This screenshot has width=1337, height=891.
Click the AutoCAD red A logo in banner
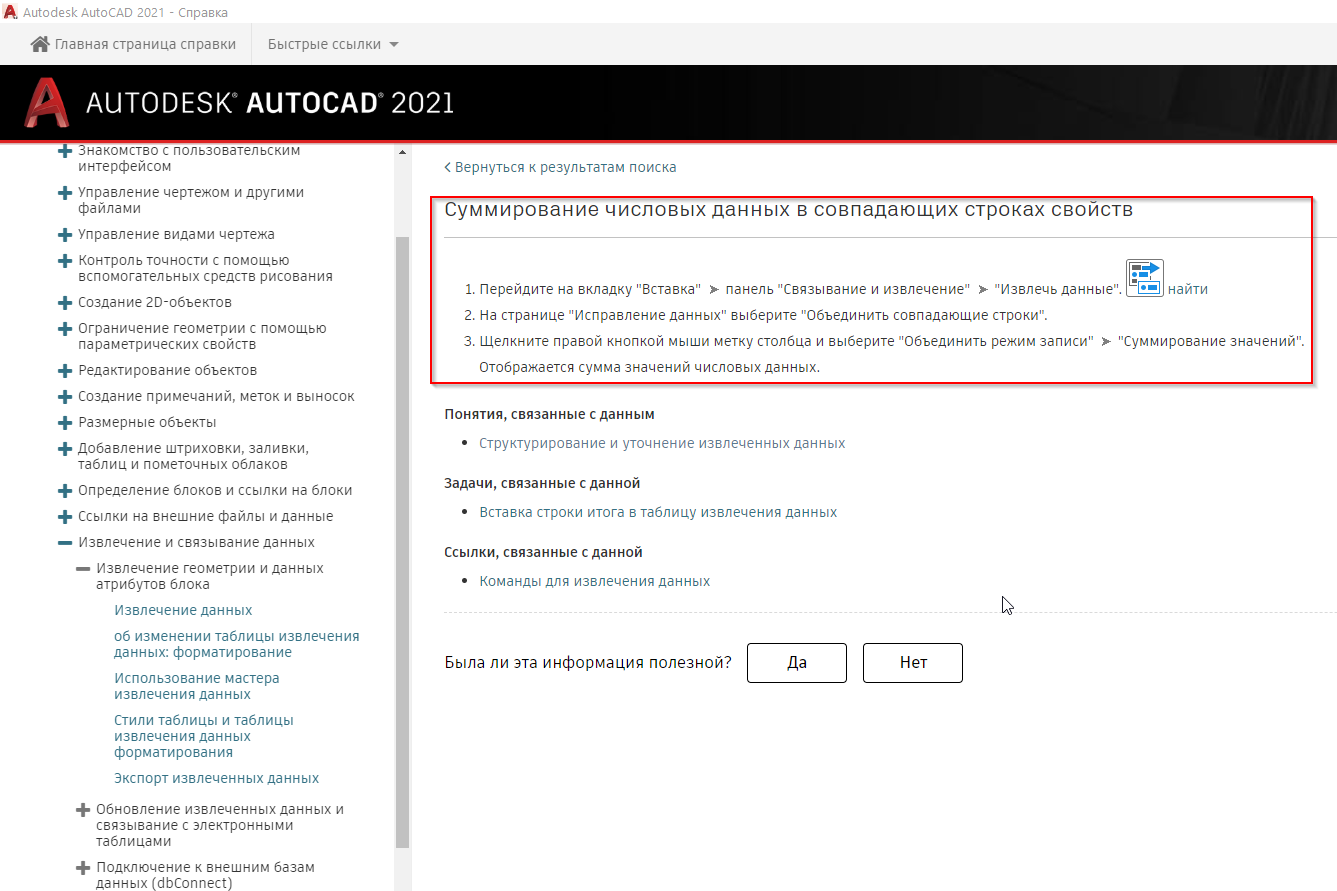tap(46, 103)
